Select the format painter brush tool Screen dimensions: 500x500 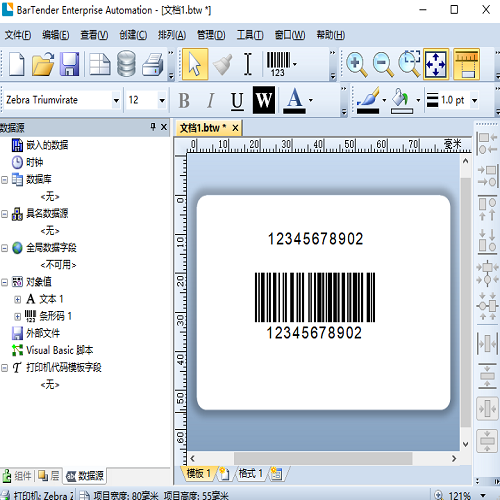click(222, 64)
